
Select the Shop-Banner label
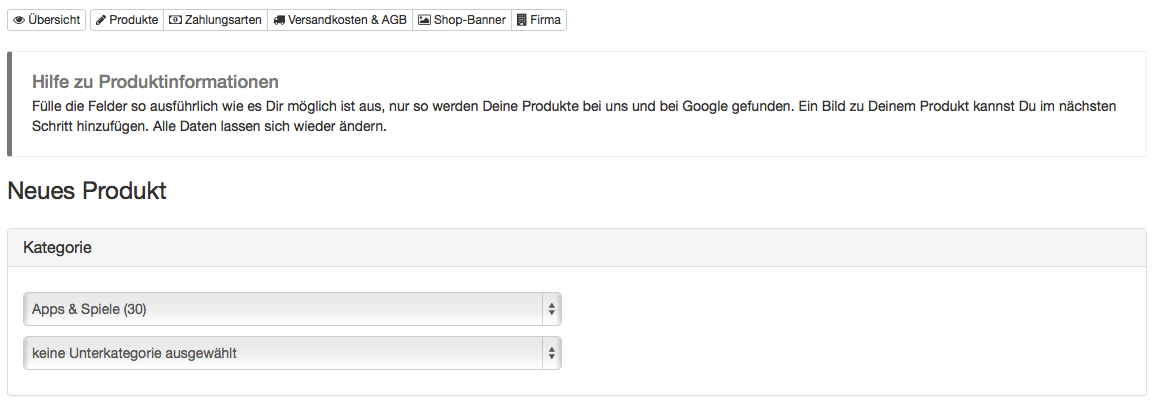pyautogui.click(x=470, y=20)
